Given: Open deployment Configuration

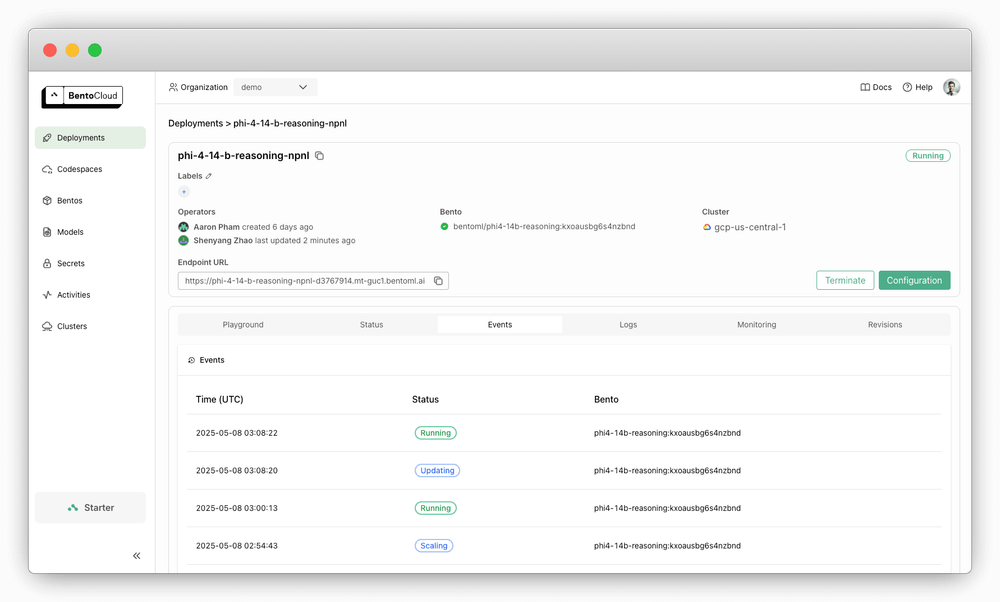Looking at the screenshot, I should [x=914, y=280].
